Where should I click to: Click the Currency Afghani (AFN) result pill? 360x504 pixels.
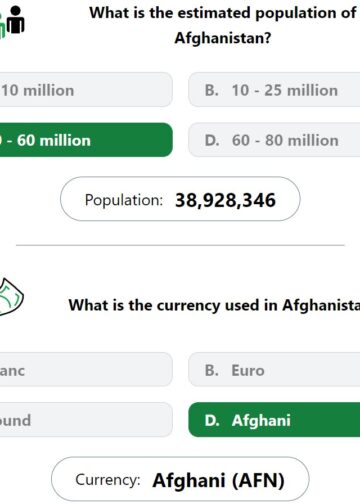click(180, 479)
